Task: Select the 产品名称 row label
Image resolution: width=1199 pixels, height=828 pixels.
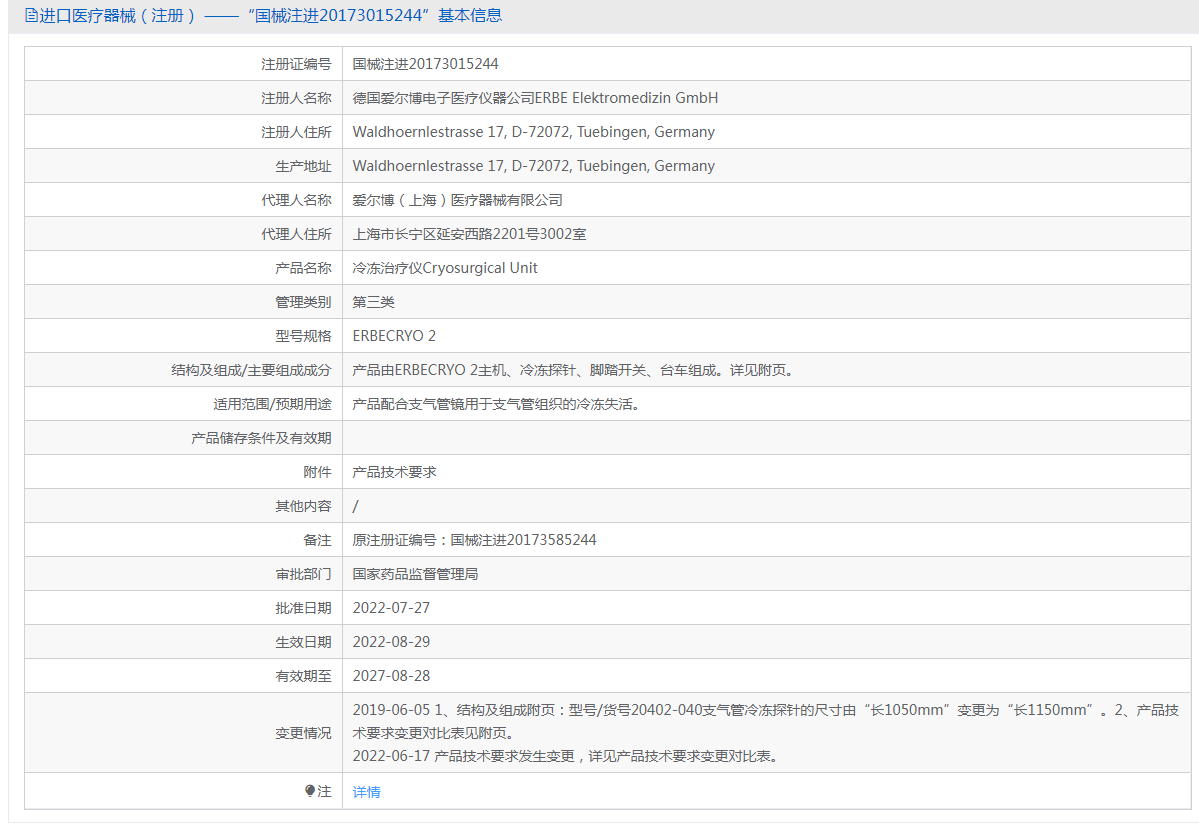Action: [x=304, y=268]
